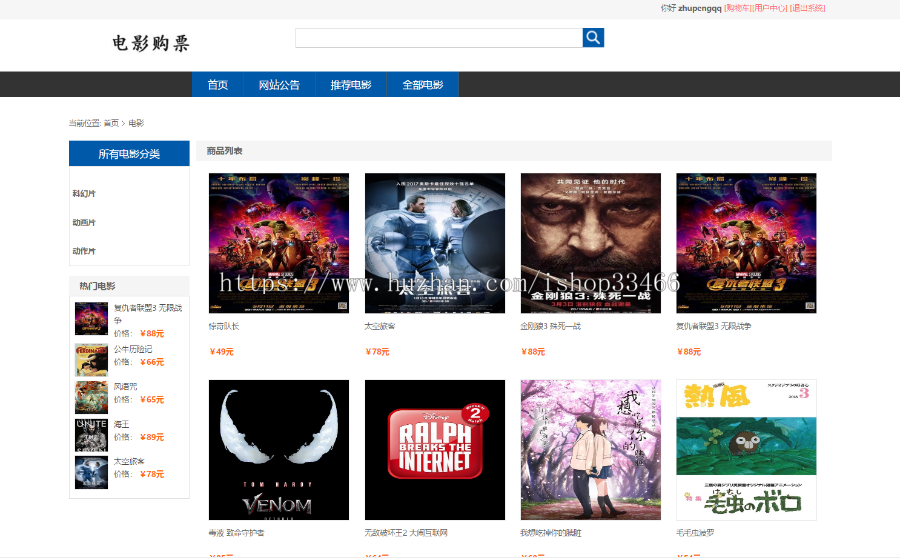900x560 pixels.
Task: Click the zhupengqq username at top
Action: click(700, 8)
